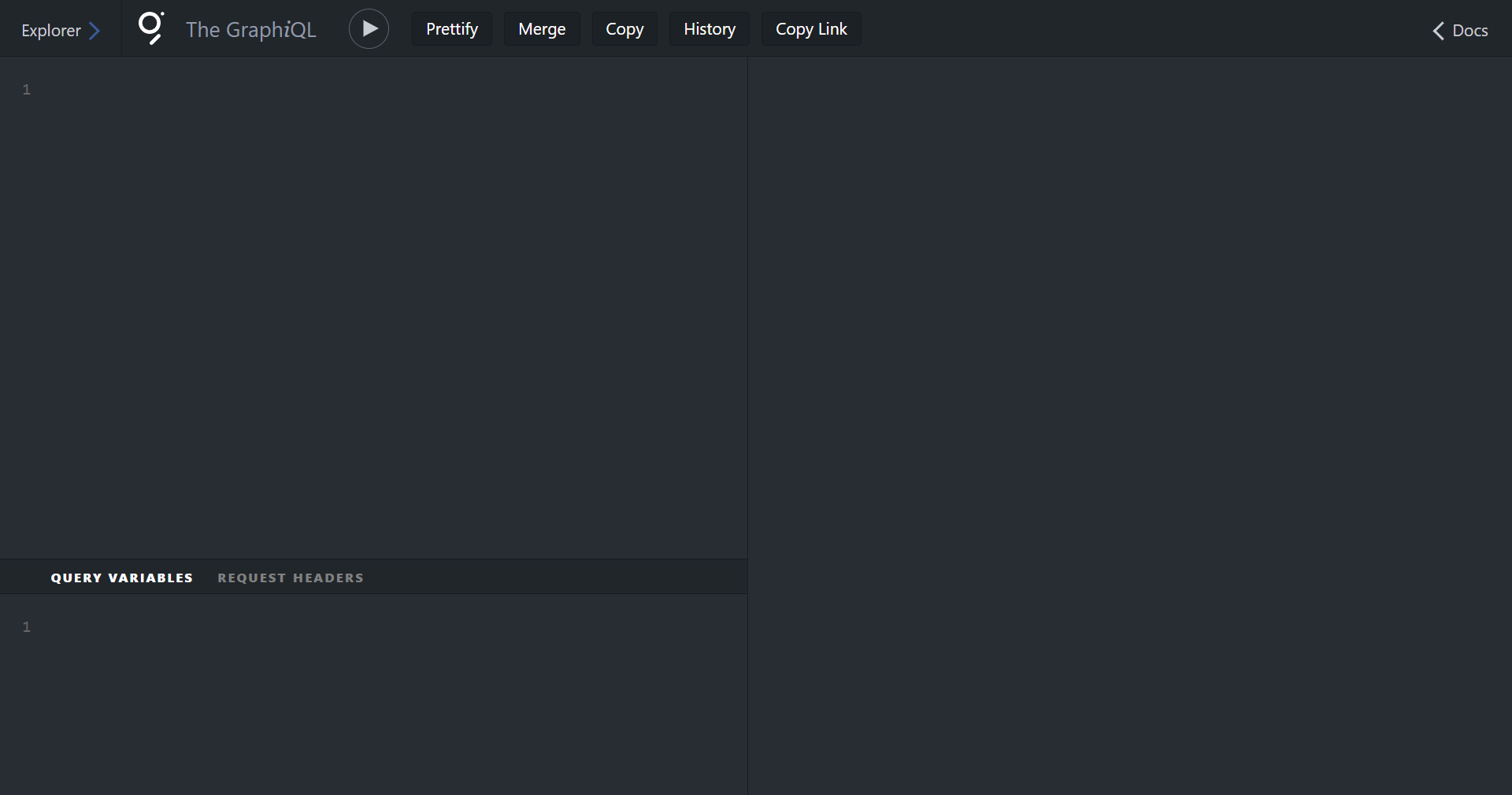This screenshot has width=1512, height=795.
Task: Click the left chevron beside Docs
Action: tap(1438, 31)
